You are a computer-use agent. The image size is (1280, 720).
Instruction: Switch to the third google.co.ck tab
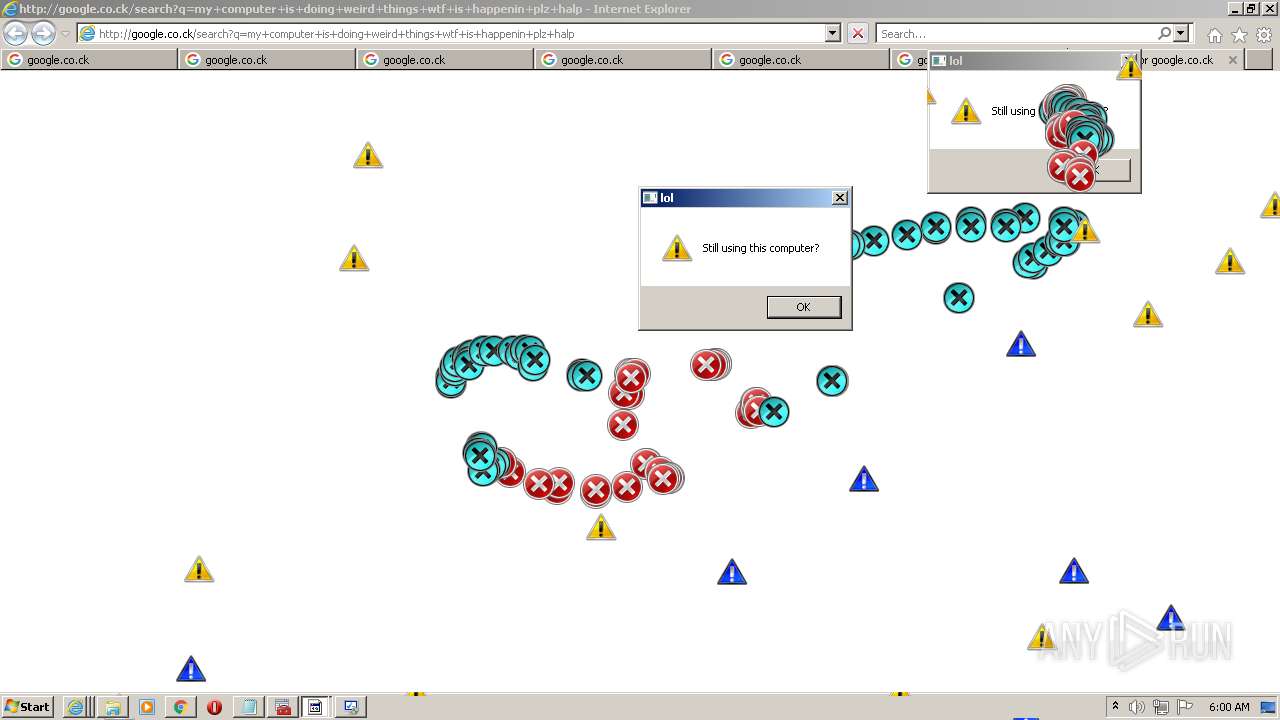[445, 59]
